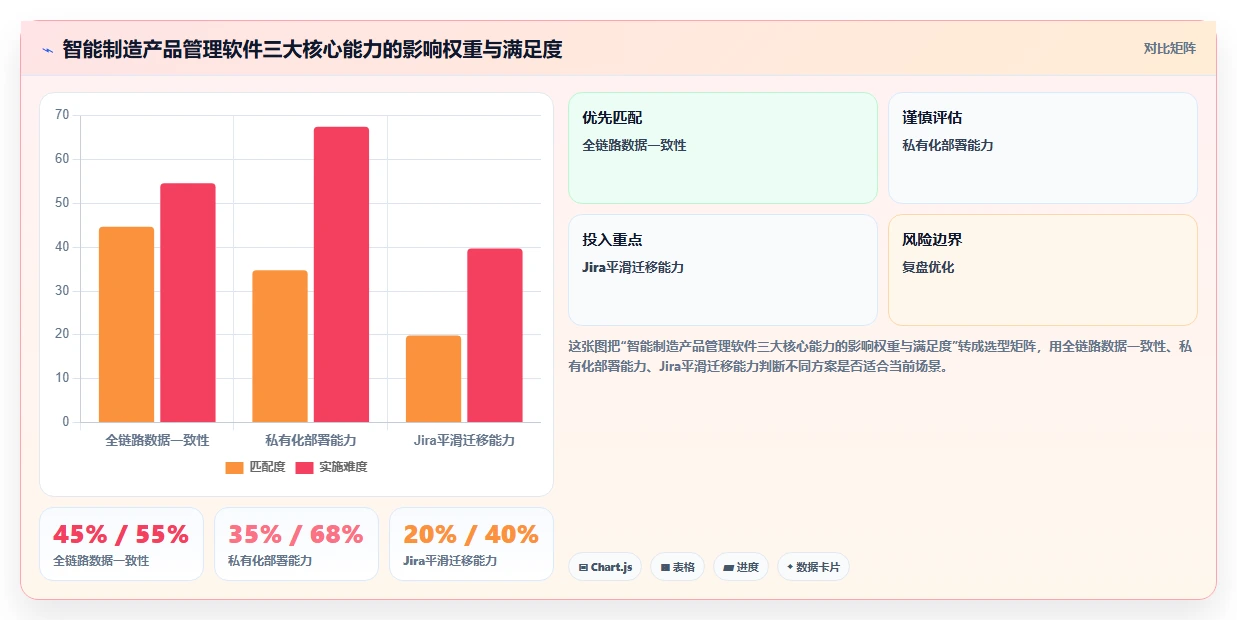Select the 20% / 40% stat card
The image size is (1237, 620).
point(471,544)
